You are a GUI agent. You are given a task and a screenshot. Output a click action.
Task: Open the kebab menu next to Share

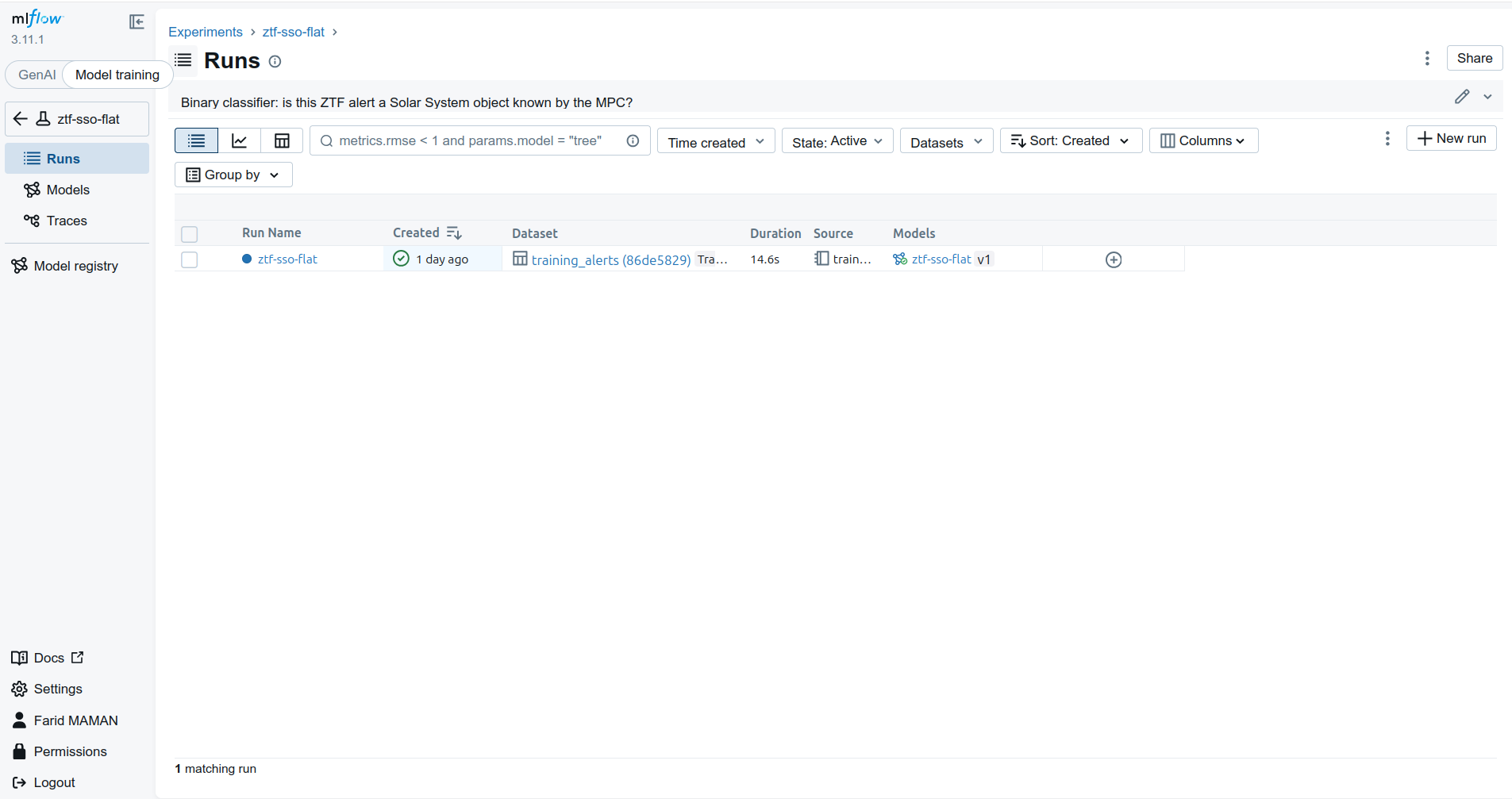[1427, 58]
